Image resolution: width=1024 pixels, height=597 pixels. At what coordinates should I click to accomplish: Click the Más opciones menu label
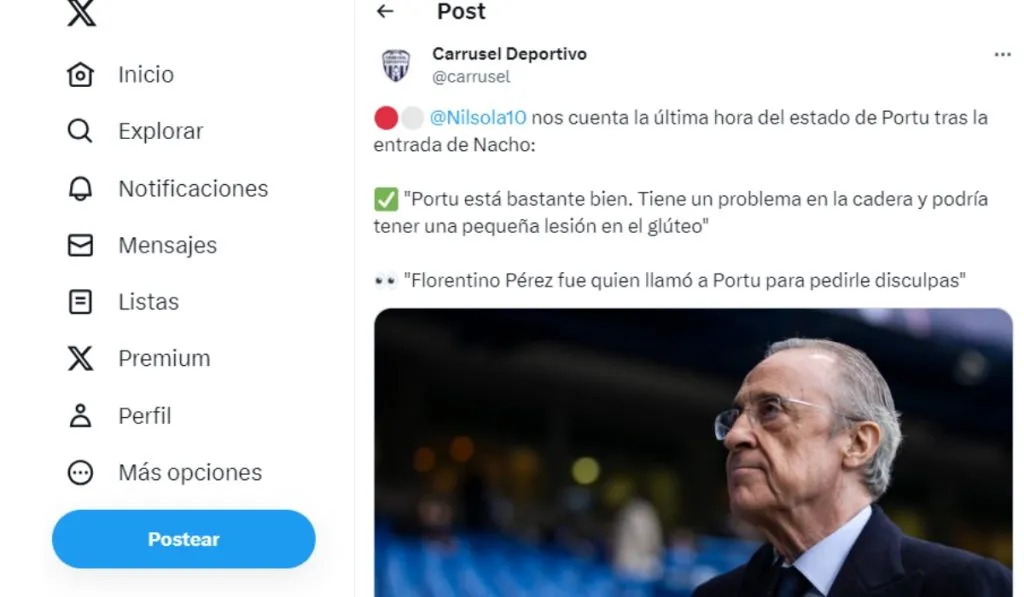[x=190, y=472]
